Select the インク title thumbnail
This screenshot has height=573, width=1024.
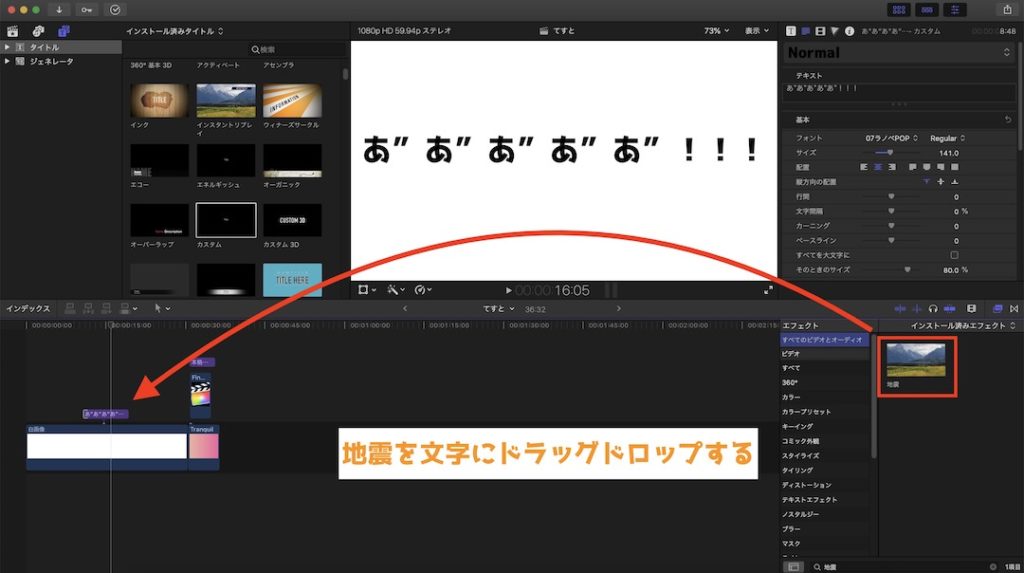click(x=159, y=101)
